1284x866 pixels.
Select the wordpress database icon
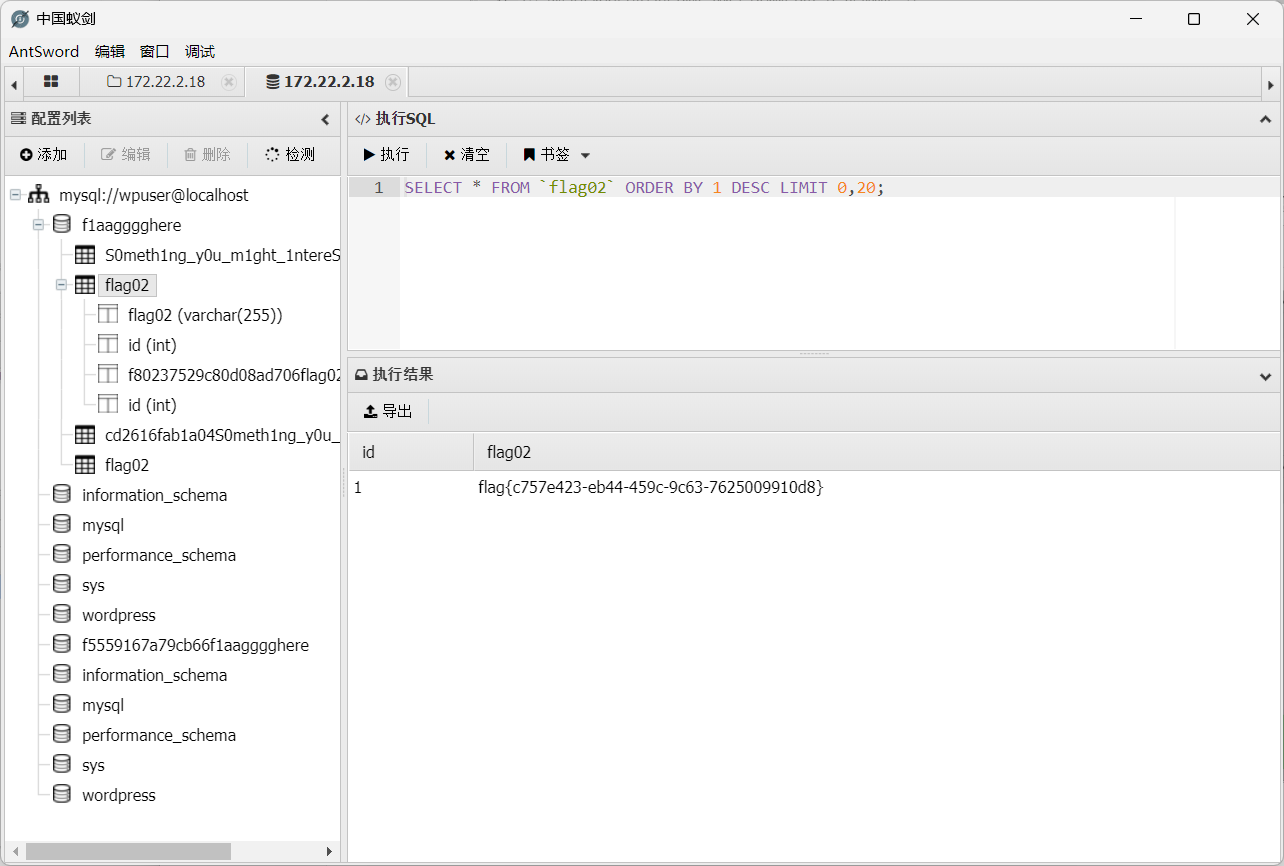62,615
